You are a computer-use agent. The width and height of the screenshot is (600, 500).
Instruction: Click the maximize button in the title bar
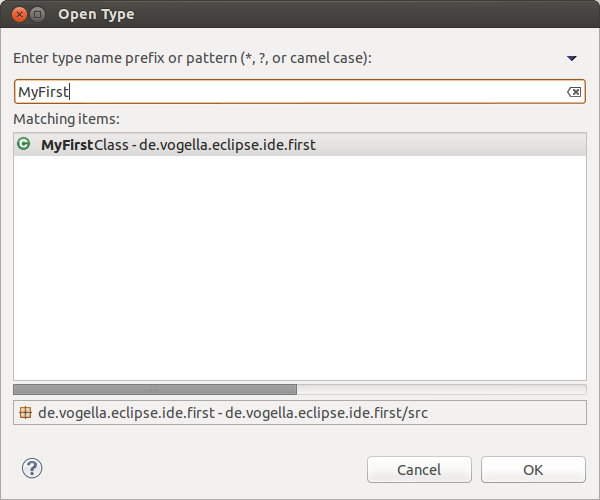38,15
